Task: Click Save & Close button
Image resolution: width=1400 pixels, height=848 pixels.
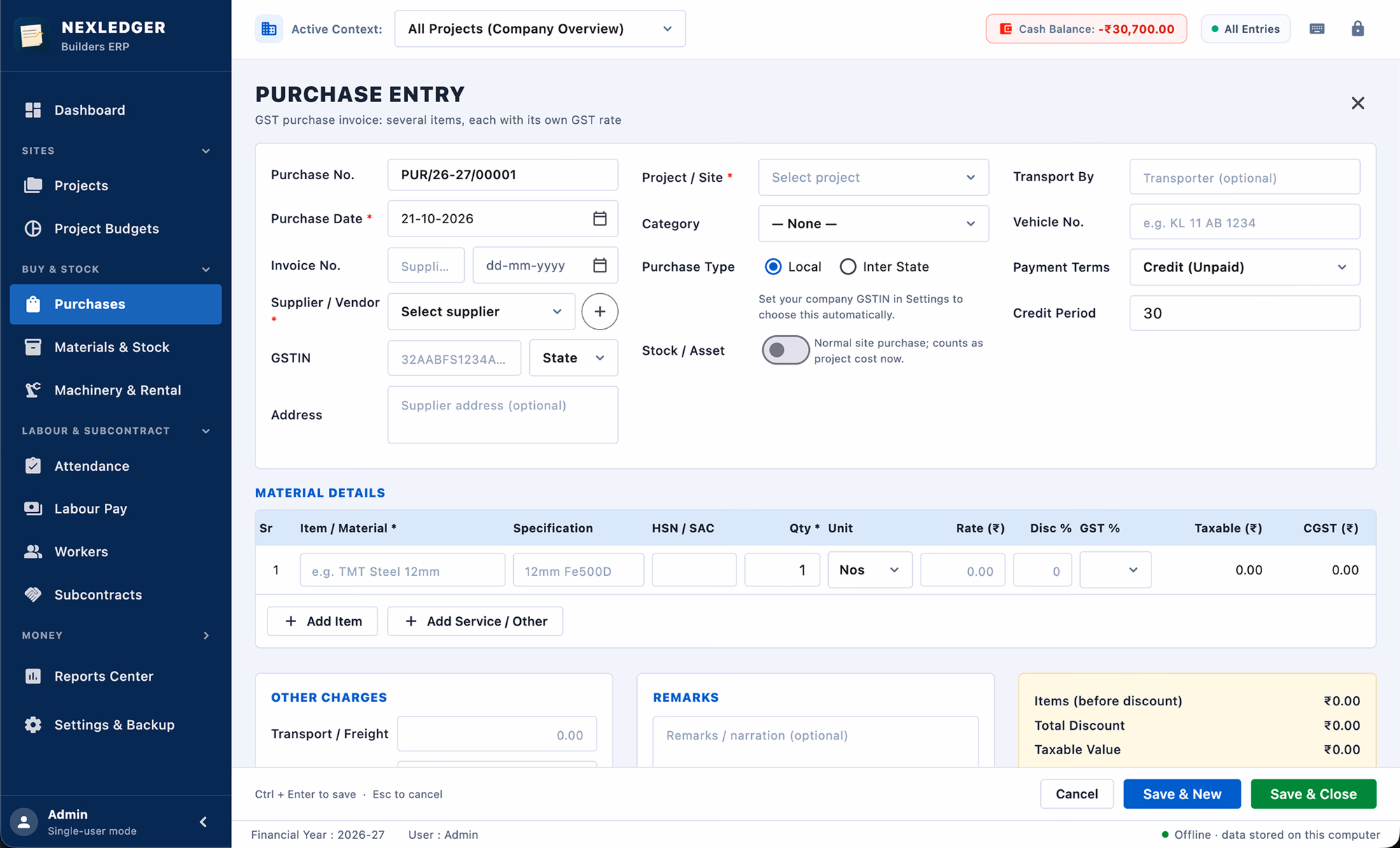Action: coord(1313,793)
